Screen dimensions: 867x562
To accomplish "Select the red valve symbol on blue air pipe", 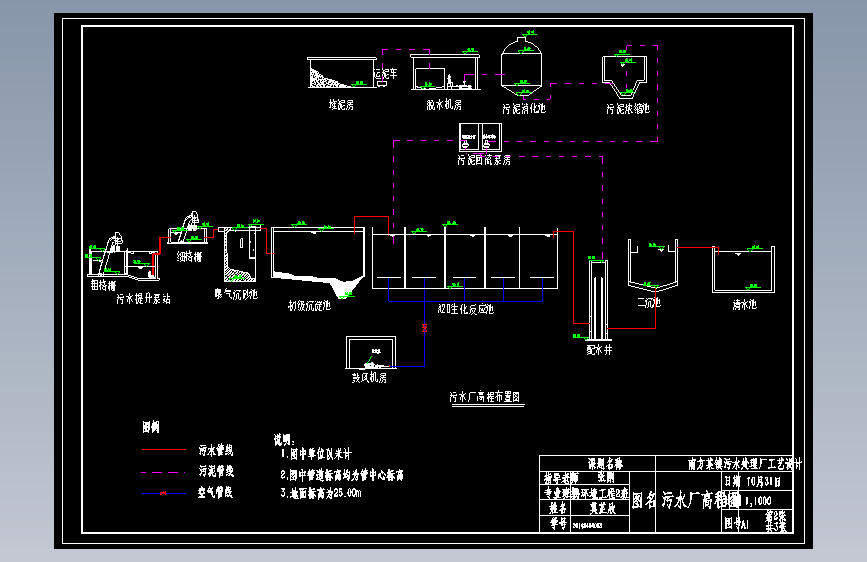I will click(x=425, y=327).
